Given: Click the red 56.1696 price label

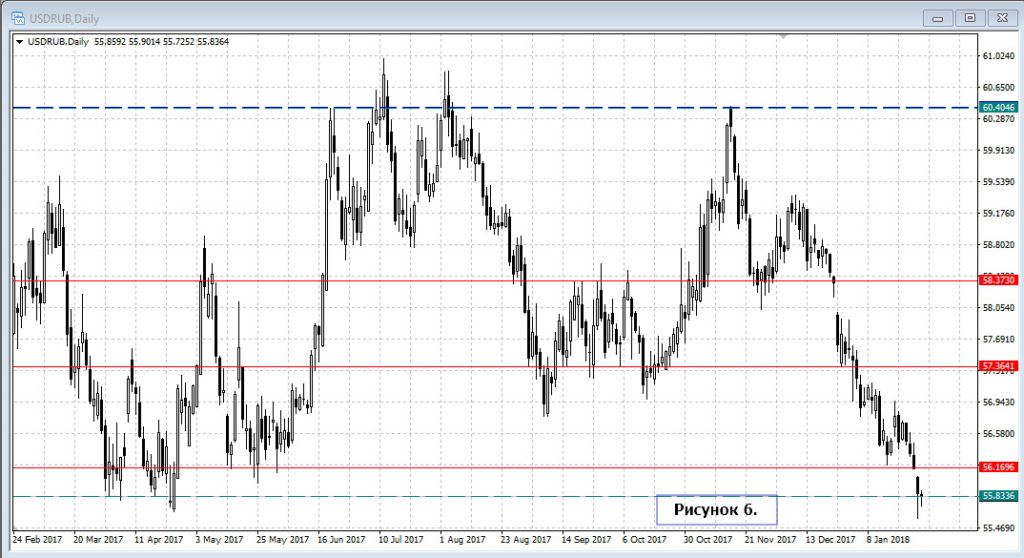Looking at the screenshot, I should pyautogui.click(x=999, y=467).
